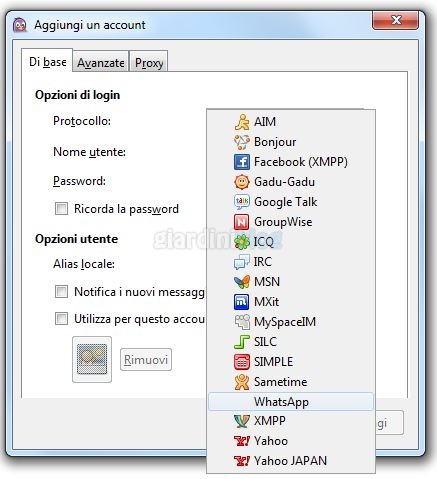Image resolution: width=437 pixels, height=479 pixels.
Task: Choose the MySpaceIM text label
Action: (285, 322)
